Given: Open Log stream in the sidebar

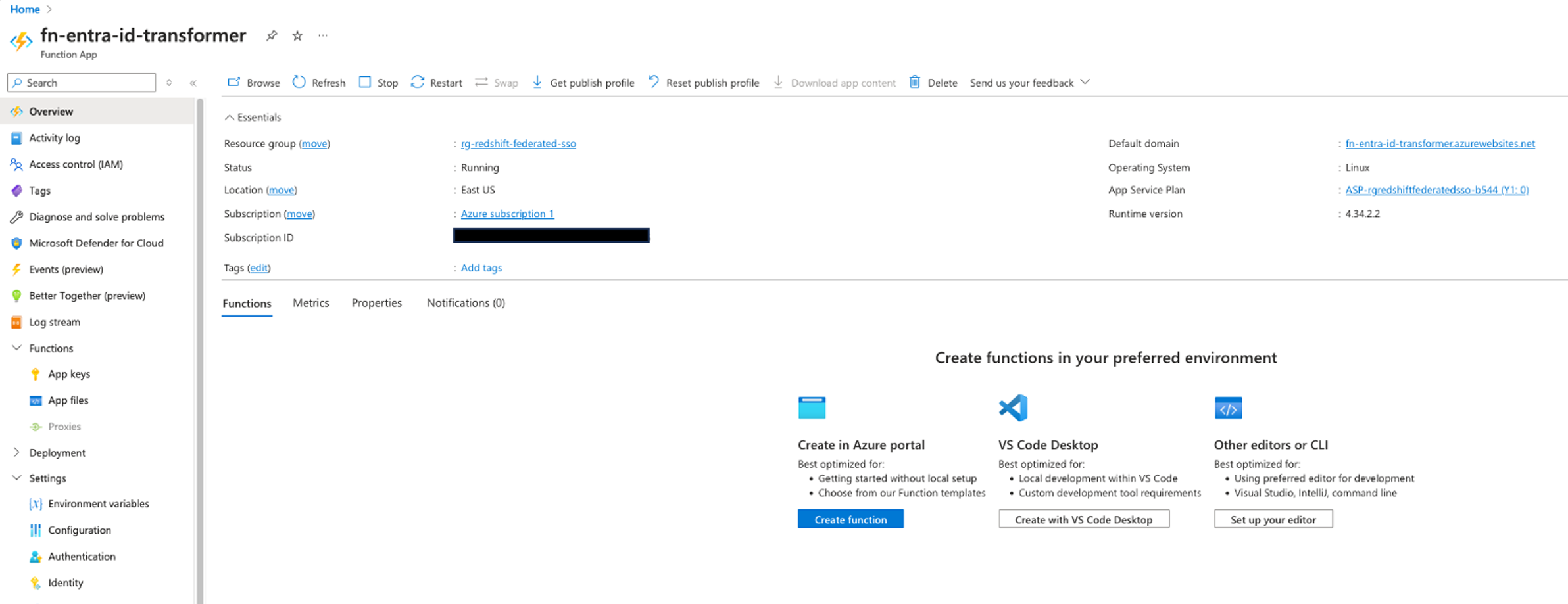Looking at the screenshot, I should coord(55,321).
